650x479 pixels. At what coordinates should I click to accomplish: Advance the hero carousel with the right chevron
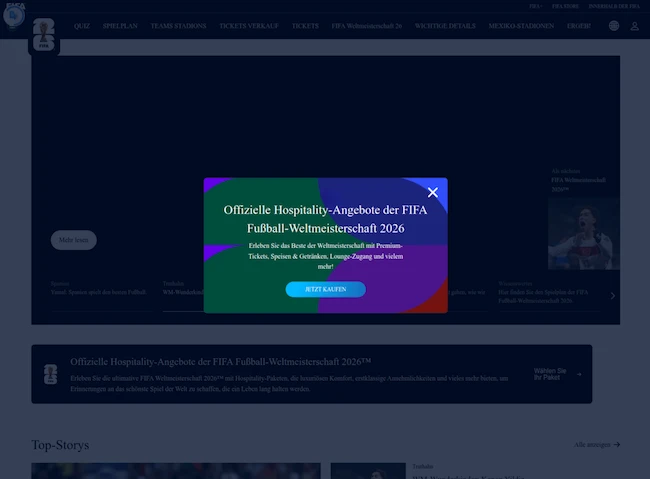pyautogui.click(x=613, y=296)
